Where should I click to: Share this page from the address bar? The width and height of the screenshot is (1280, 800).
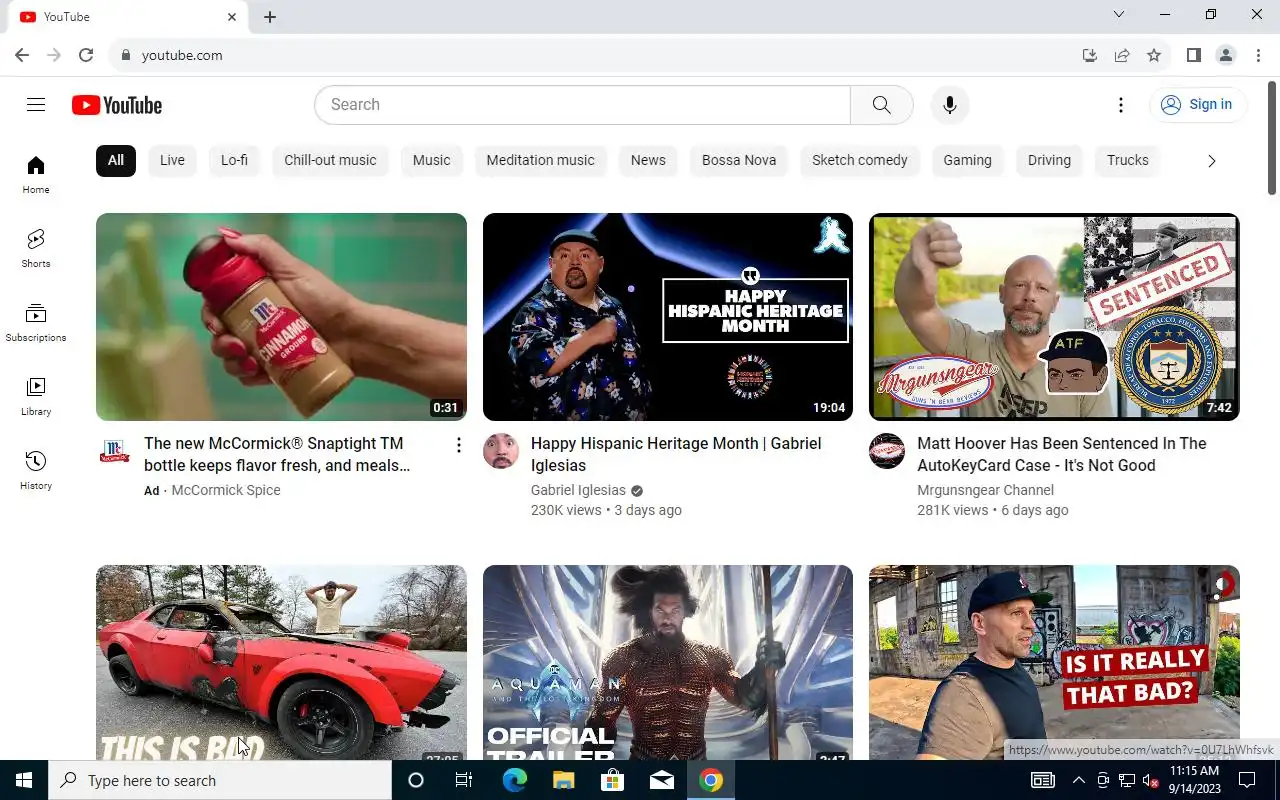[x=1122, y=55]
